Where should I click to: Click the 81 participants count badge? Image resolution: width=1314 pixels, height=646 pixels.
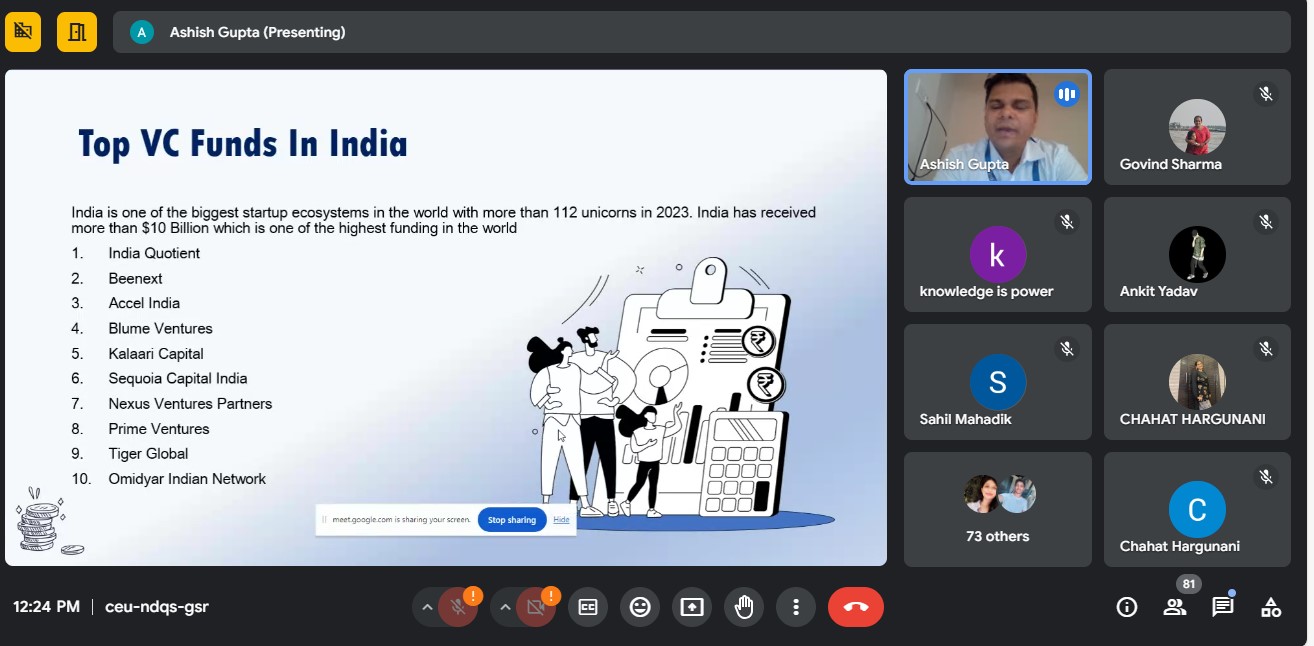click(x=1188, y=584)
